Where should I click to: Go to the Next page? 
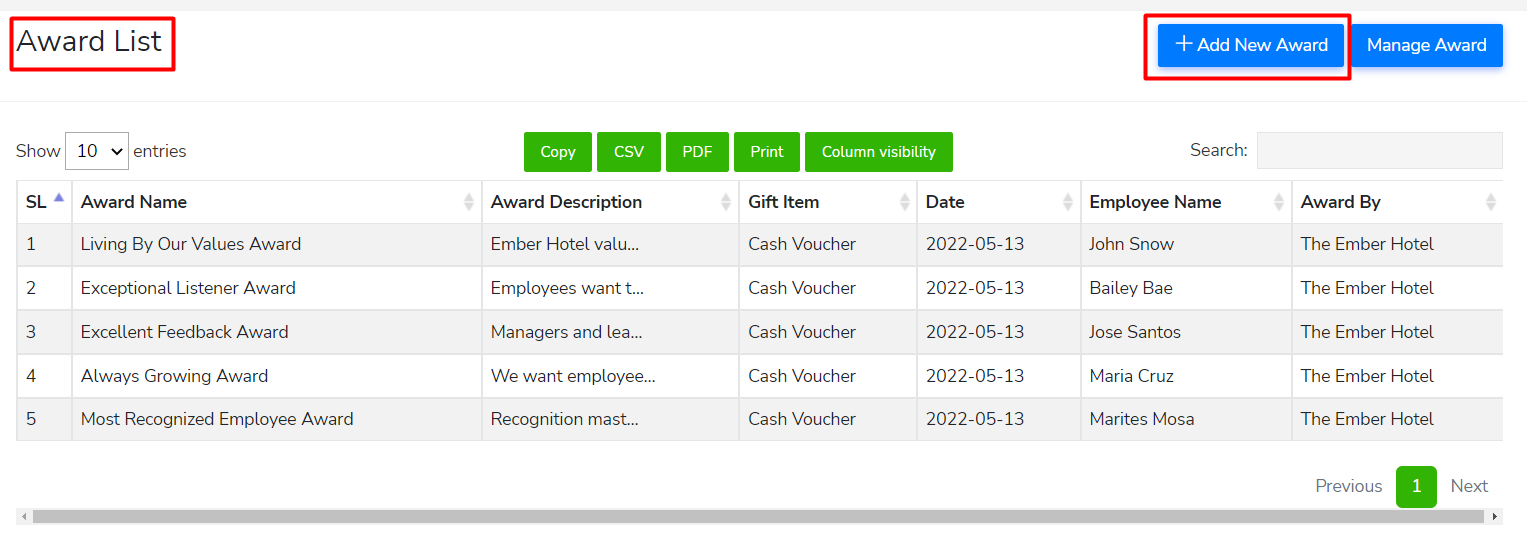pos(1469,486)
